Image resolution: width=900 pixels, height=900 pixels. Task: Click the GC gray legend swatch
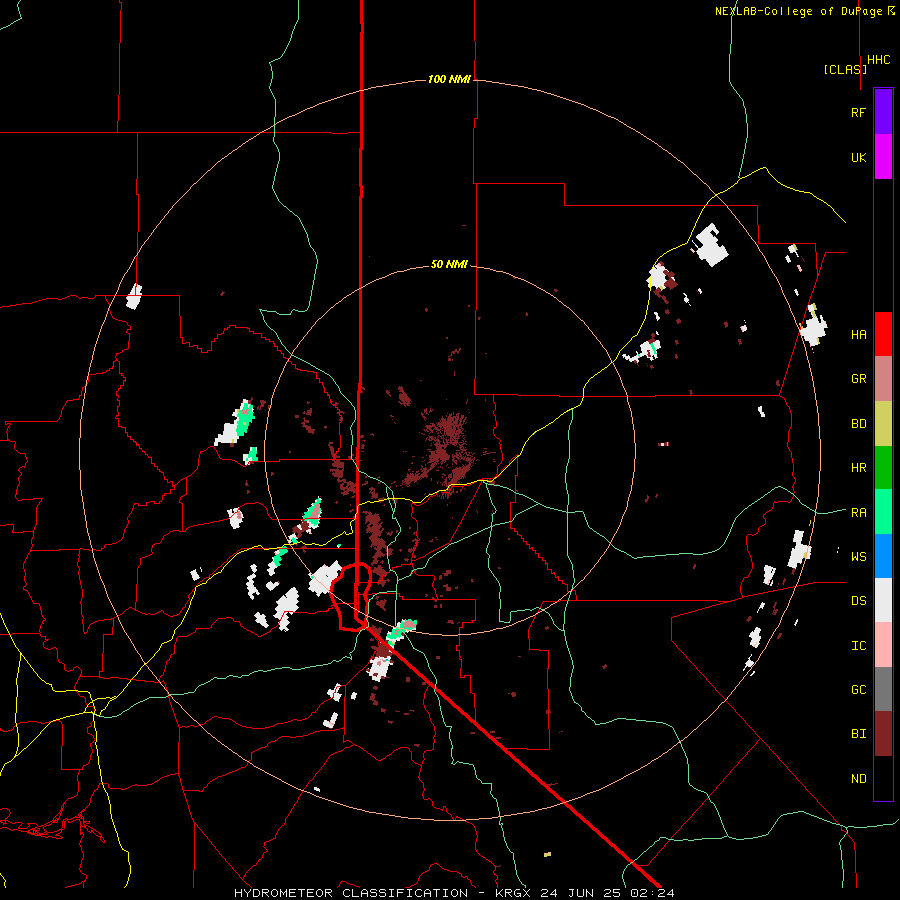coord(883,689)
